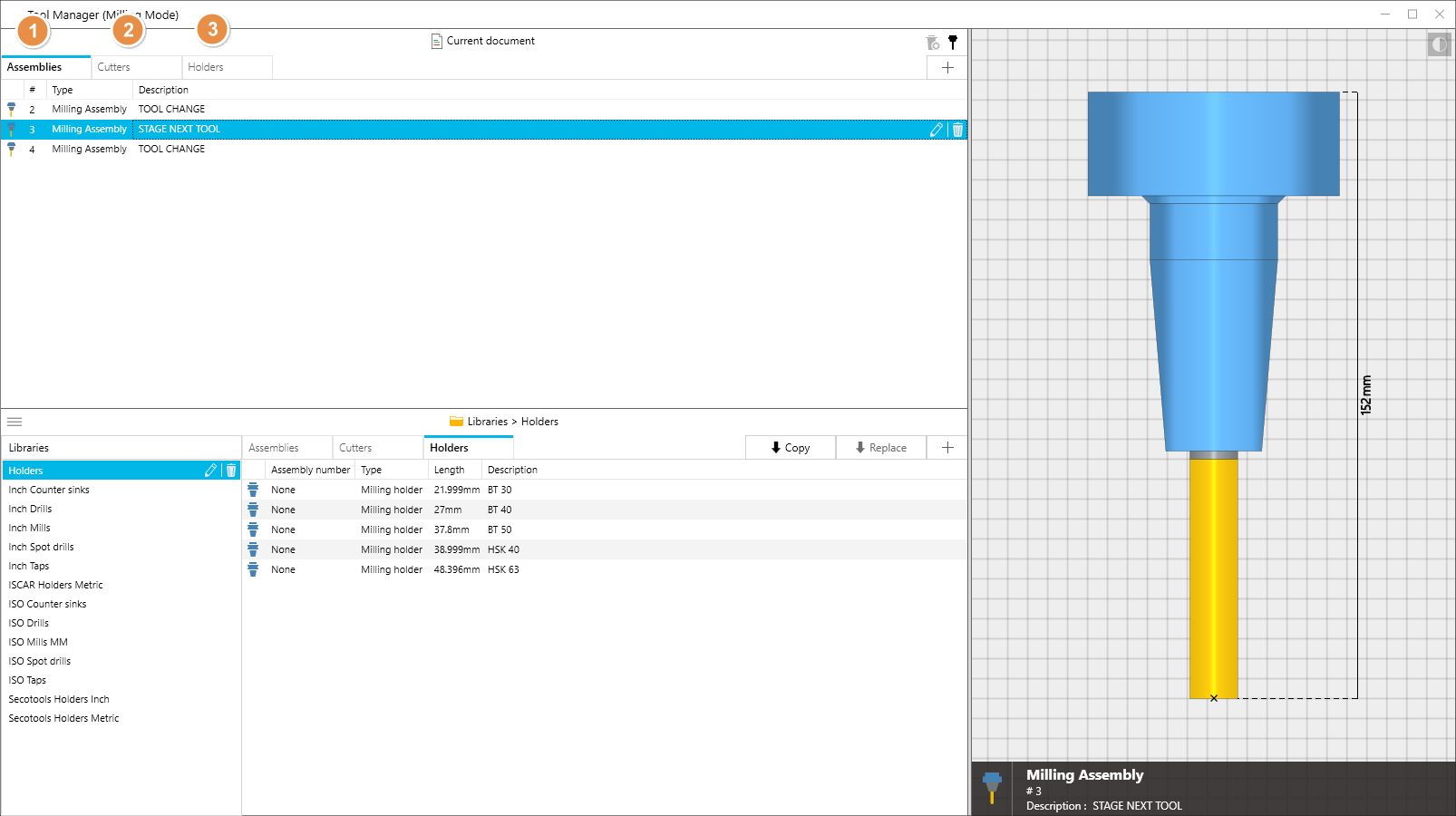Edit the STAGE NEXT TOOL assembly via pencil icon
Image resolution: width=1456 pixels, height=816 pixels.
pyautogui.click(x=936, y=130)
